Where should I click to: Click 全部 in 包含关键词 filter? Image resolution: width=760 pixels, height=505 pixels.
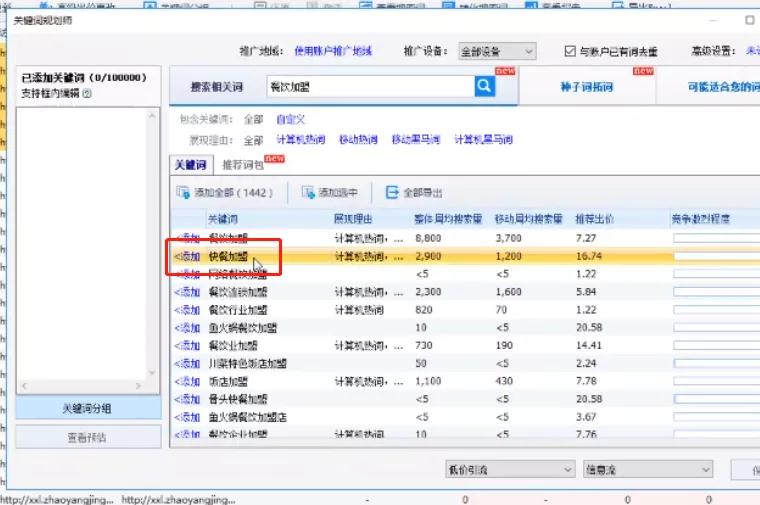coord(253,119)
